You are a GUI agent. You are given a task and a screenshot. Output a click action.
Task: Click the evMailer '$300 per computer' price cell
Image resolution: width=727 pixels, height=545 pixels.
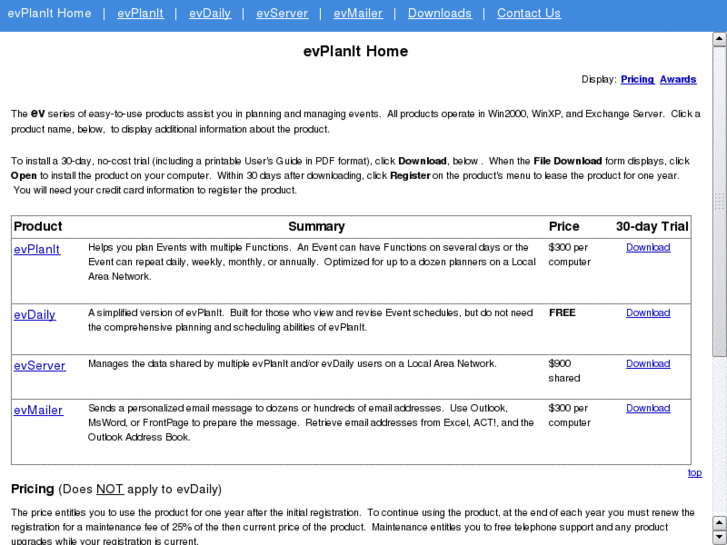569,416
